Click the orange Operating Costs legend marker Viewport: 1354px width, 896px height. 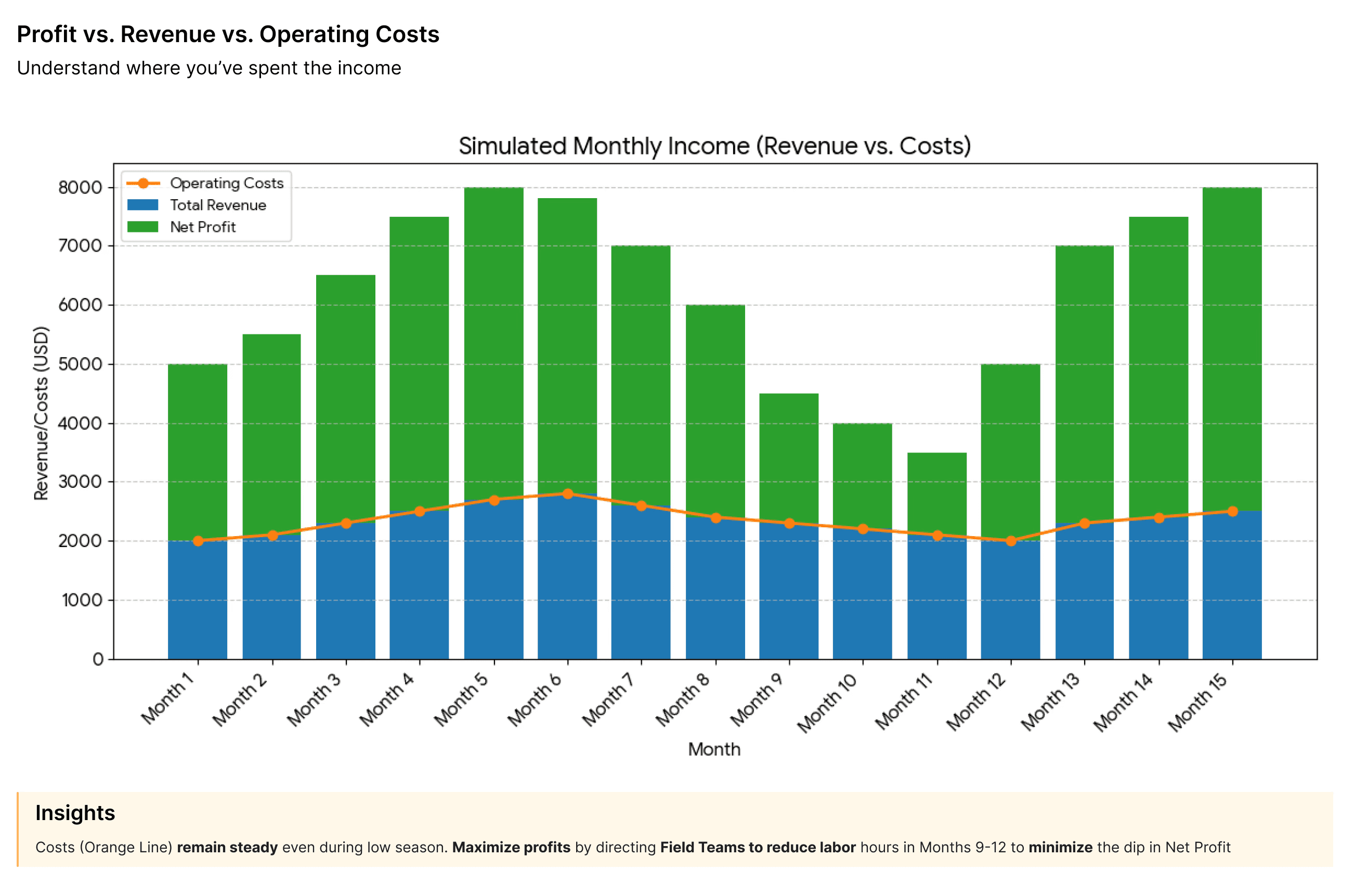(x=143, y=184)
